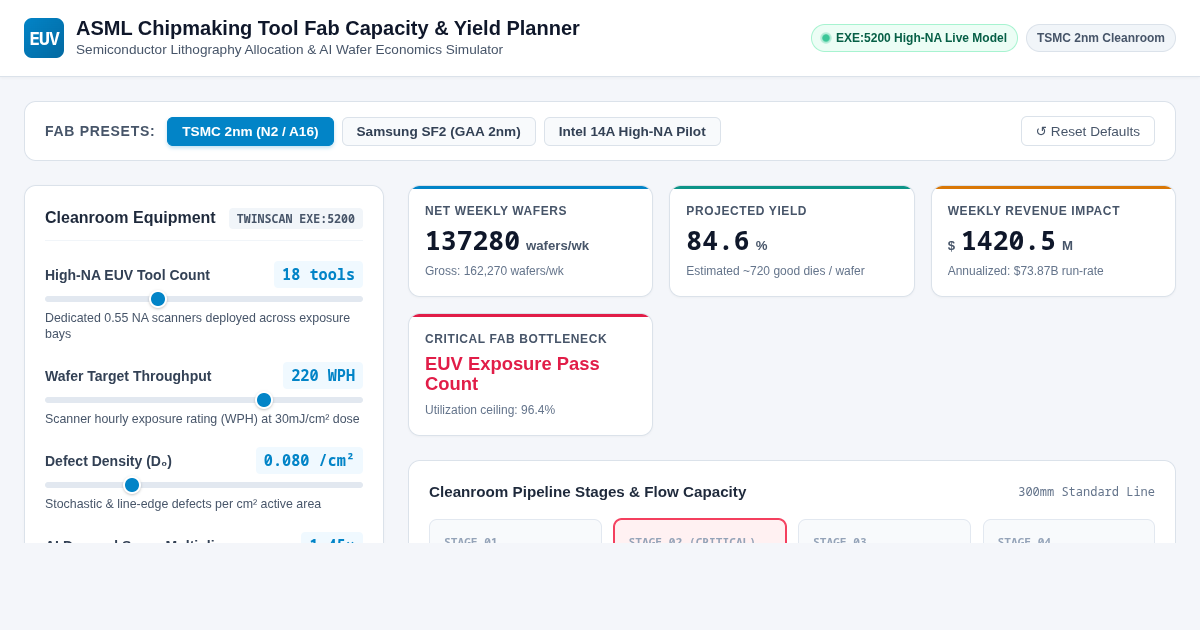Click Net Weekly Wafers value 137280
The height and width of the screenshot is (630, 1200).
[473, 241]
